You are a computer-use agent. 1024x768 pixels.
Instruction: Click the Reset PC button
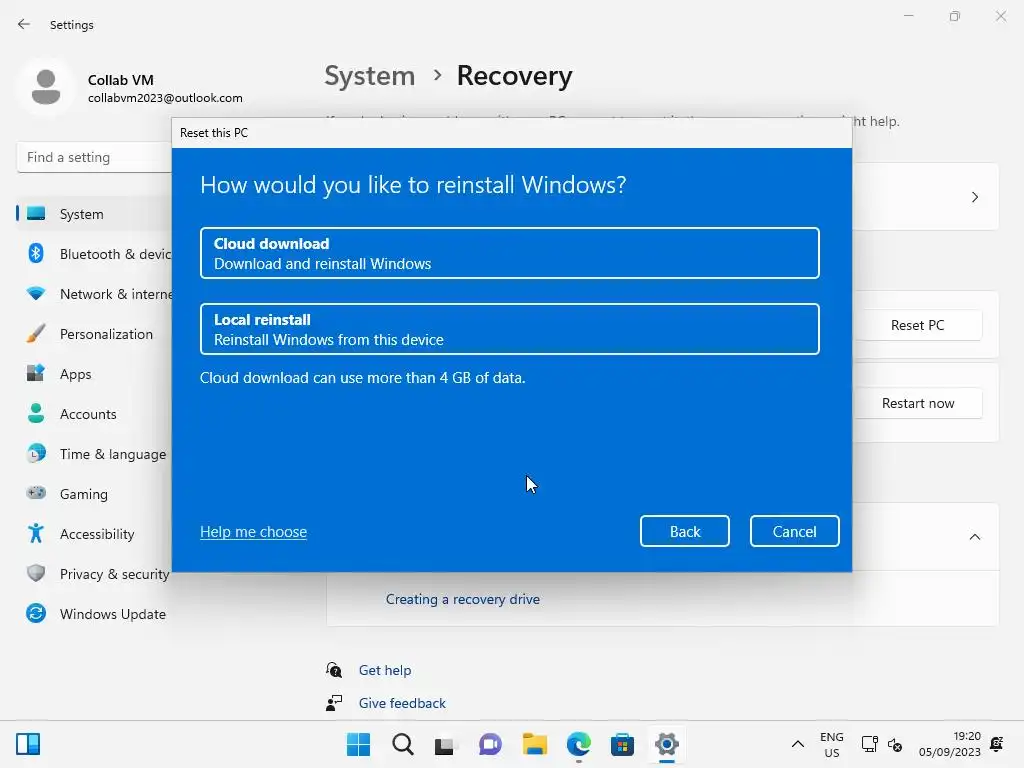click(x=917, y=325)
